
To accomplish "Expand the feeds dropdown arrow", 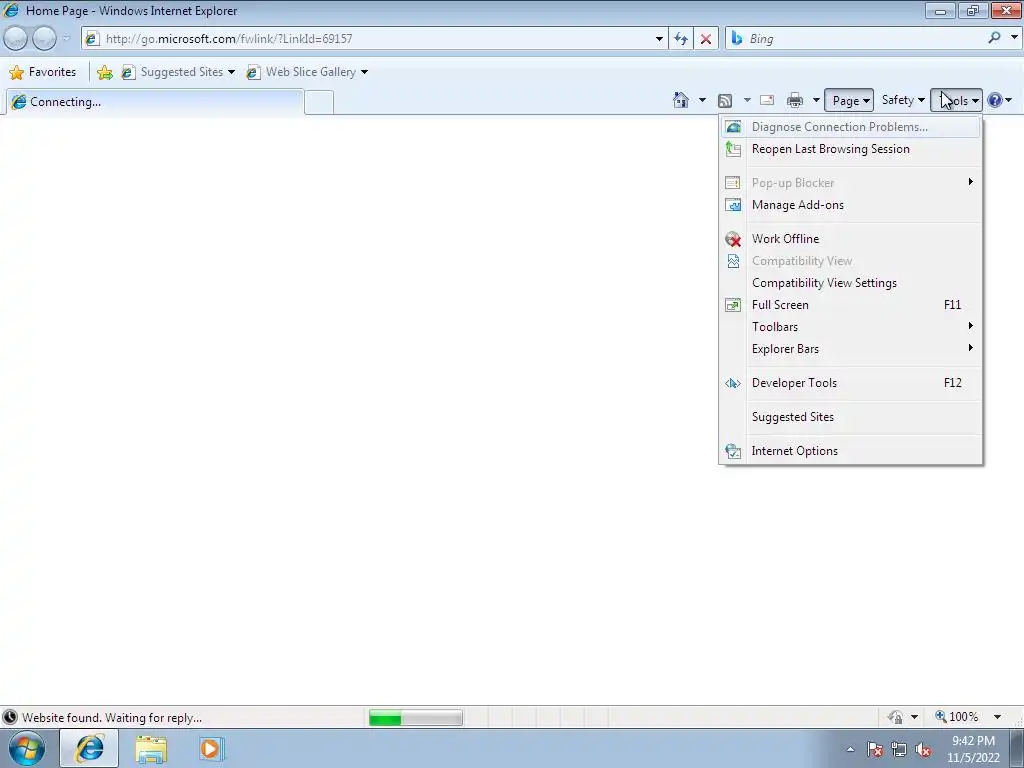I will [747, 101].
